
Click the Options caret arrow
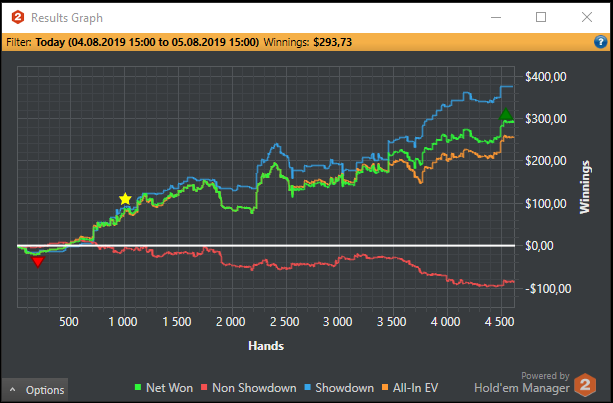point(13,390)
